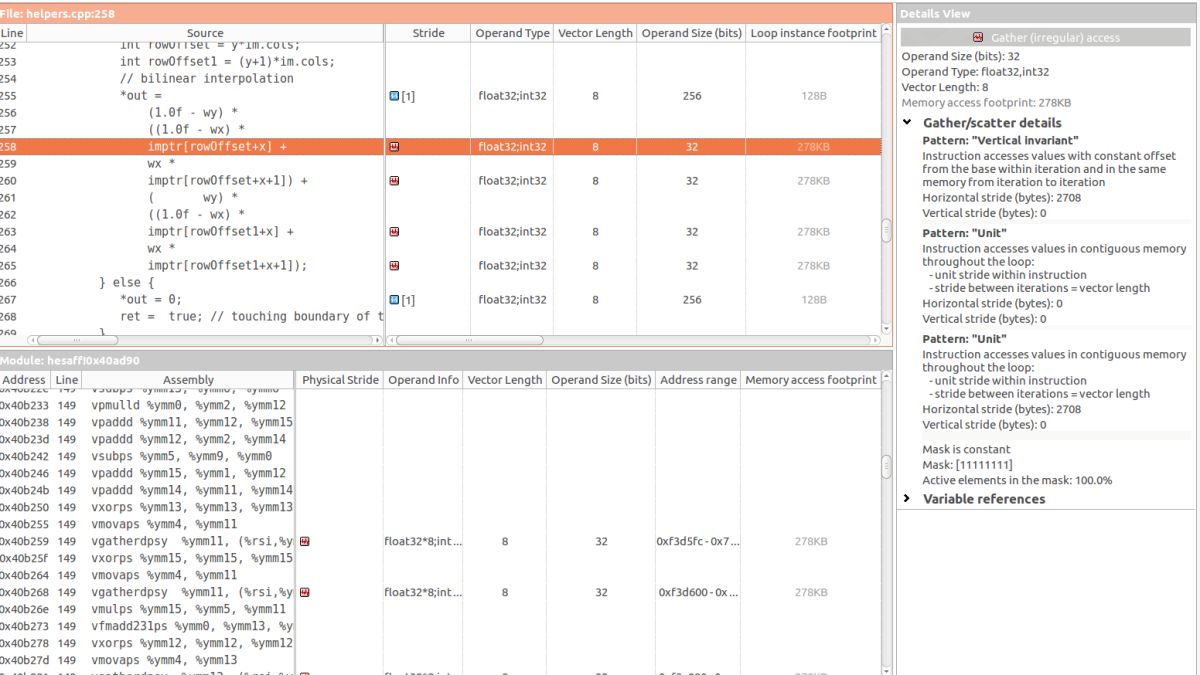This screenshot has height=675, width=1200.
Task: Click 'Memory access footprint: 278KB' in Details View
Action: [x=986, y=103]
